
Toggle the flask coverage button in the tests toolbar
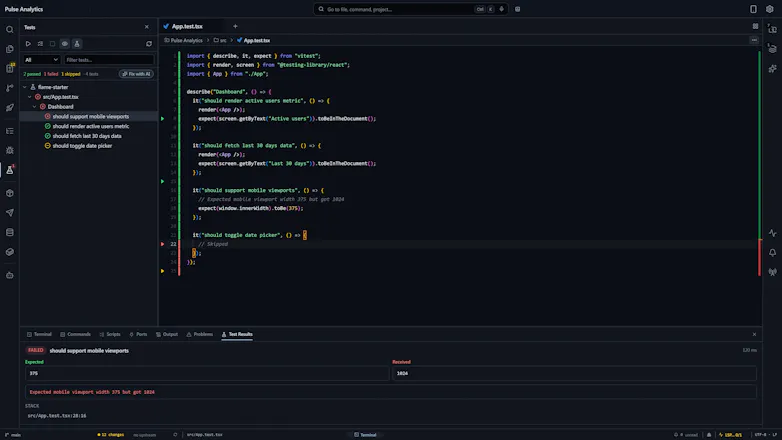pyautogui.click(x=77, y=44)
